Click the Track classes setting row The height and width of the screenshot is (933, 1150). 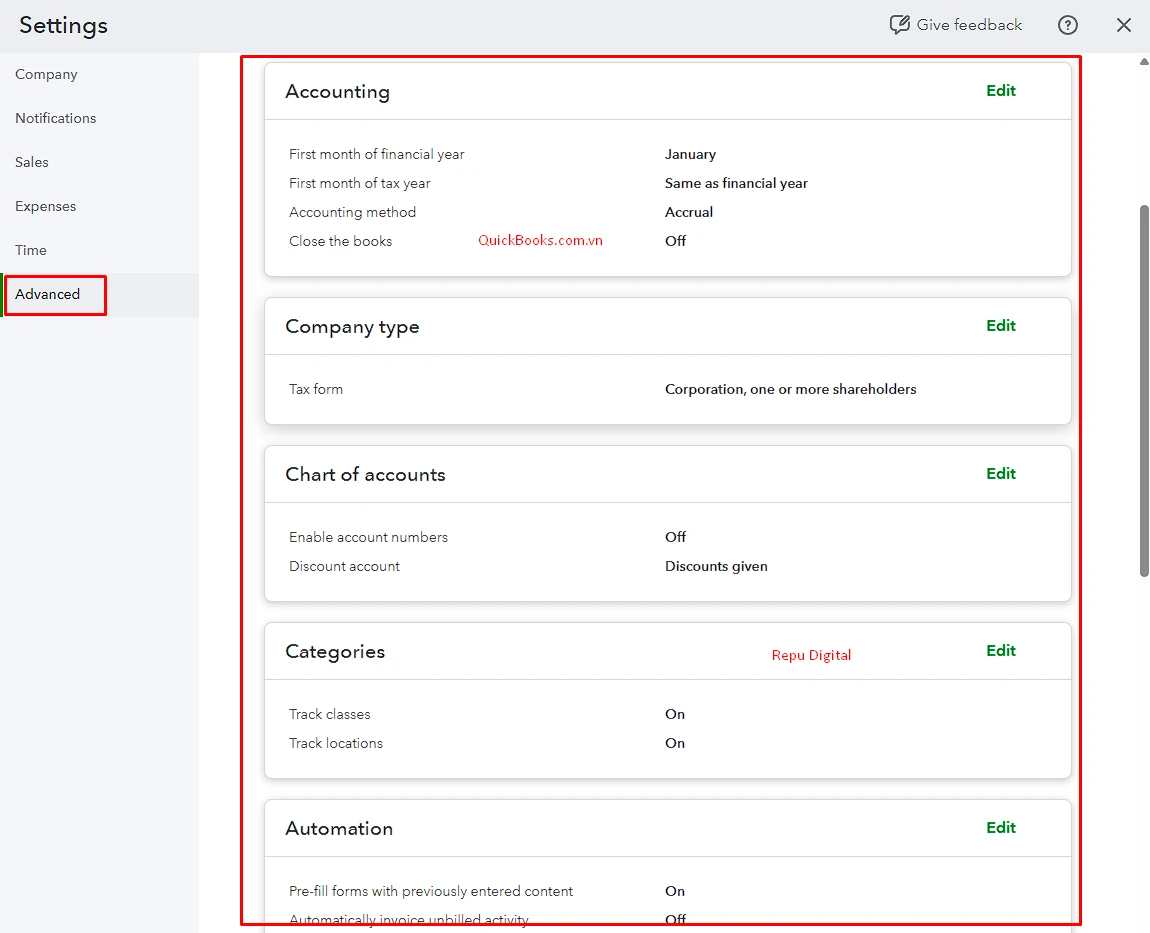point(330,714)
